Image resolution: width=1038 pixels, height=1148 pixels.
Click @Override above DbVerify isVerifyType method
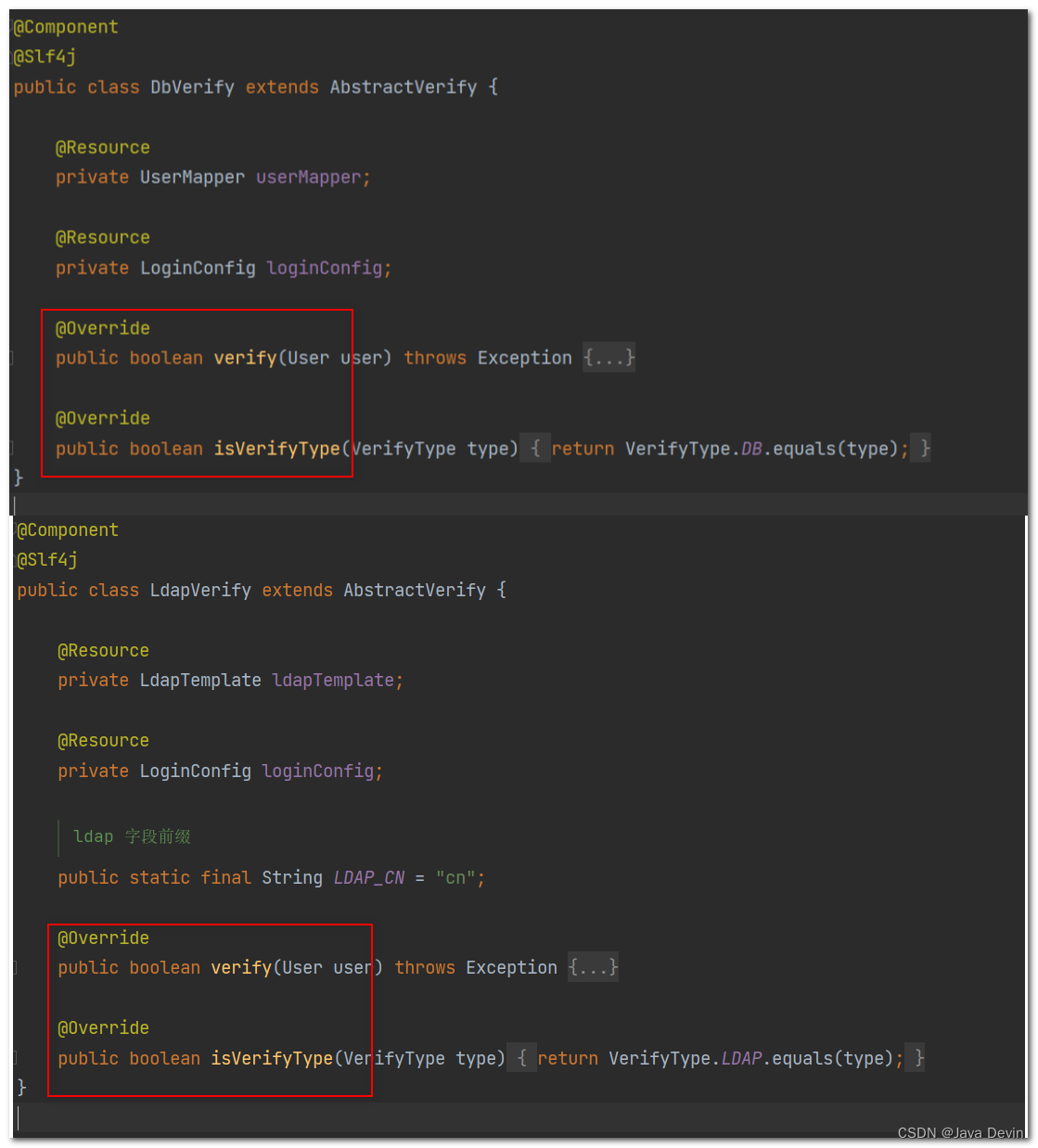[103, 418]
